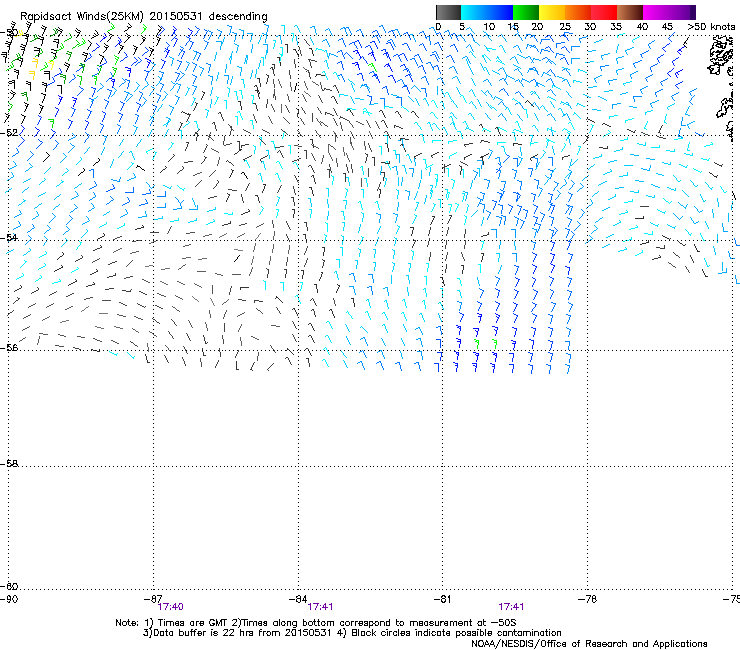Click the yellow 20-25 knots legend swatch
Image resolution: width=740 pixels, height=650 pixels.
click(x=552, y=12)
